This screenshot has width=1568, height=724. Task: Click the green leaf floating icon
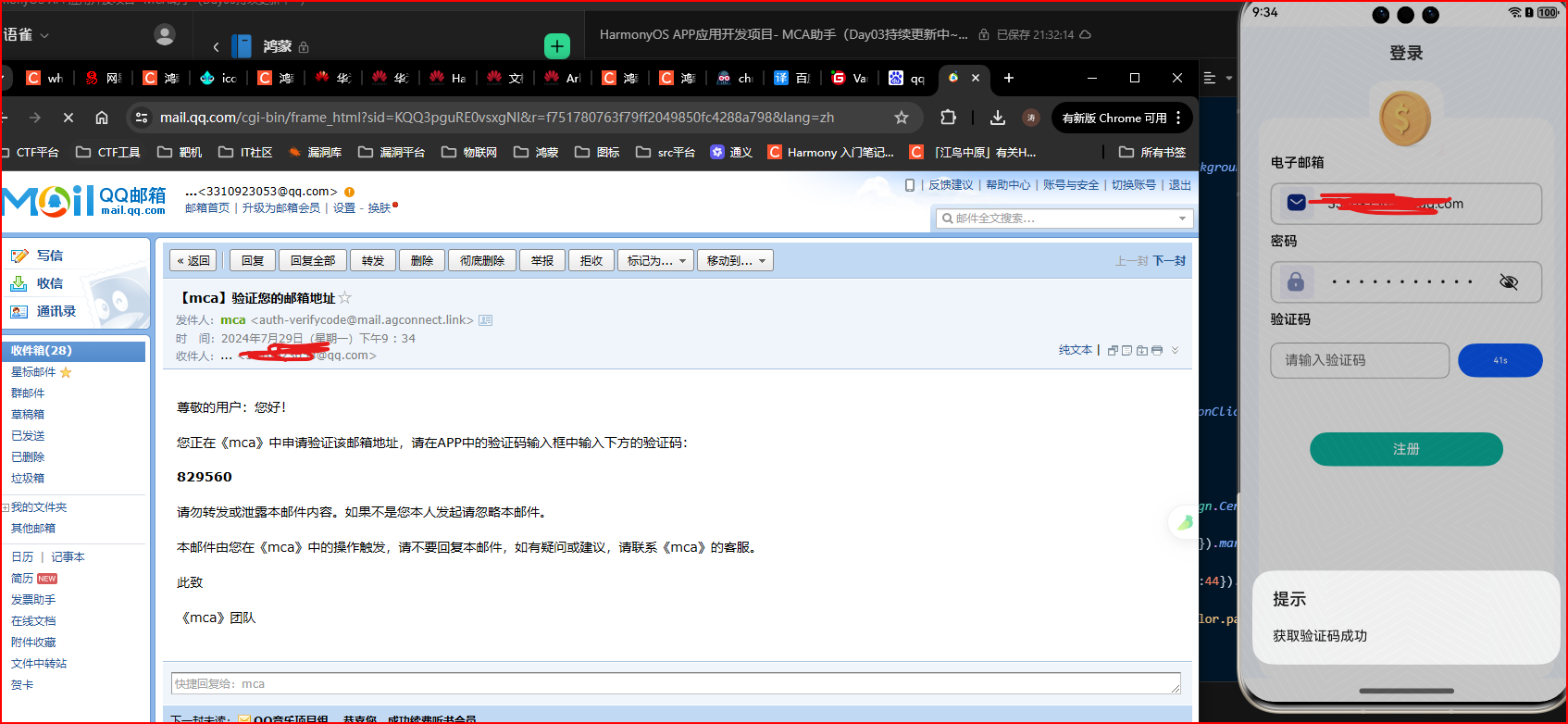pyautogui.click(x=1184, y=522)
